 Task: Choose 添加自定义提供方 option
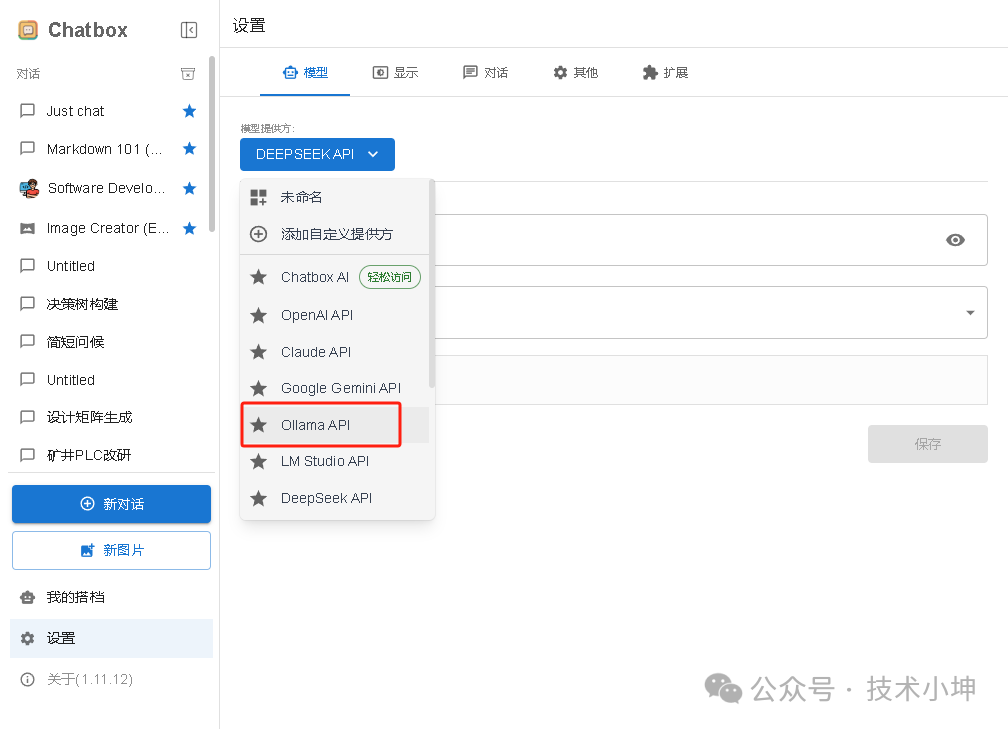pyautogui.click(x=334, y=234)
